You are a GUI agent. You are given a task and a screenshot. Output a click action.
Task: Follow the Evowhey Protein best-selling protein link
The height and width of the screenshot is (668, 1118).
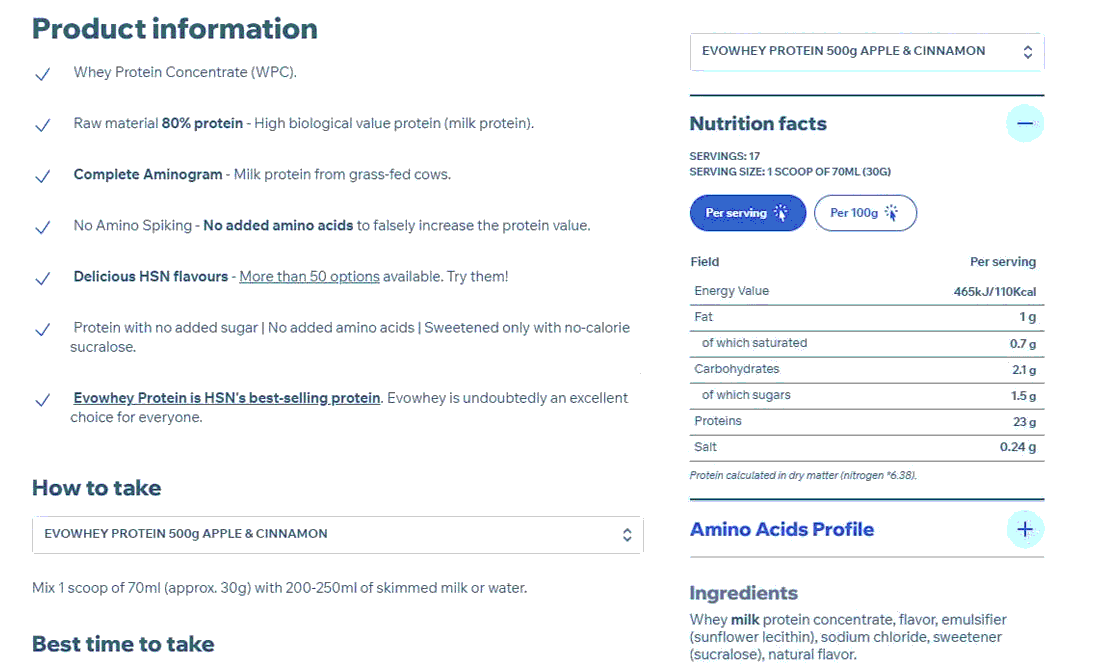point(227,398)
